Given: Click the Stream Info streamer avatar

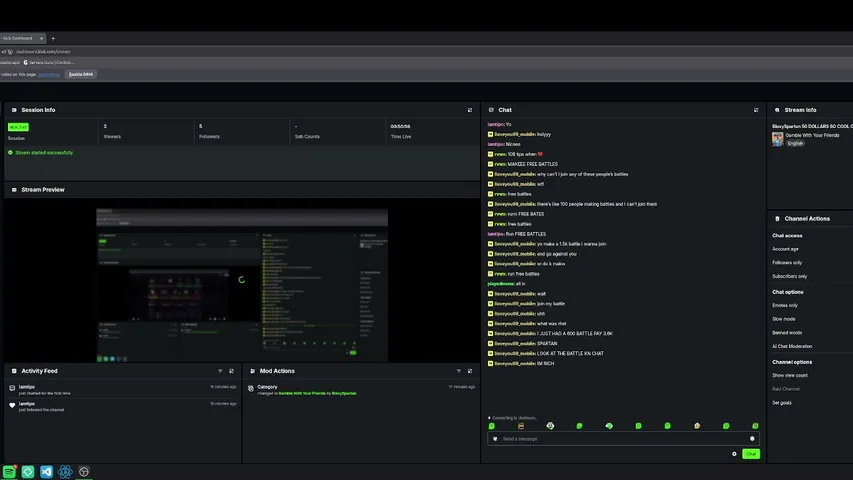Looking at the screenshot, I should (777, 139).
